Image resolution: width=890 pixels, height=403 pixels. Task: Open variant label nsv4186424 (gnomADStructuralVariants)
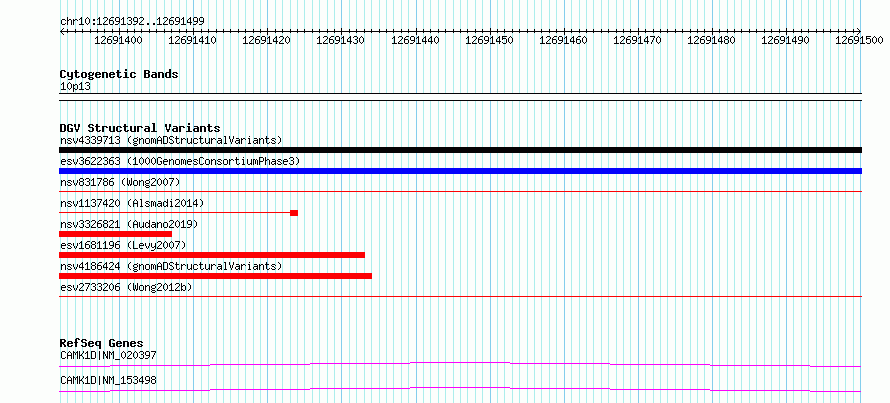[171, 266]
